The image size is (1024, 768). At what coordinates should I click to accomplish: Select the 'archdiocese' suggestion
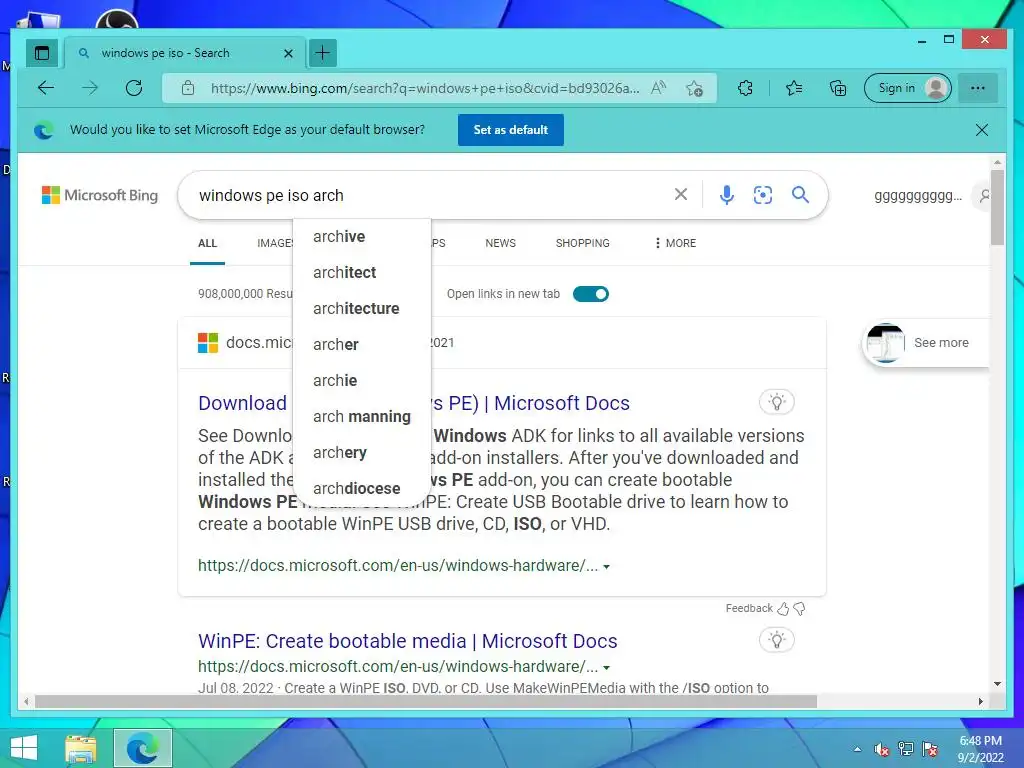[x=362, y=488]
